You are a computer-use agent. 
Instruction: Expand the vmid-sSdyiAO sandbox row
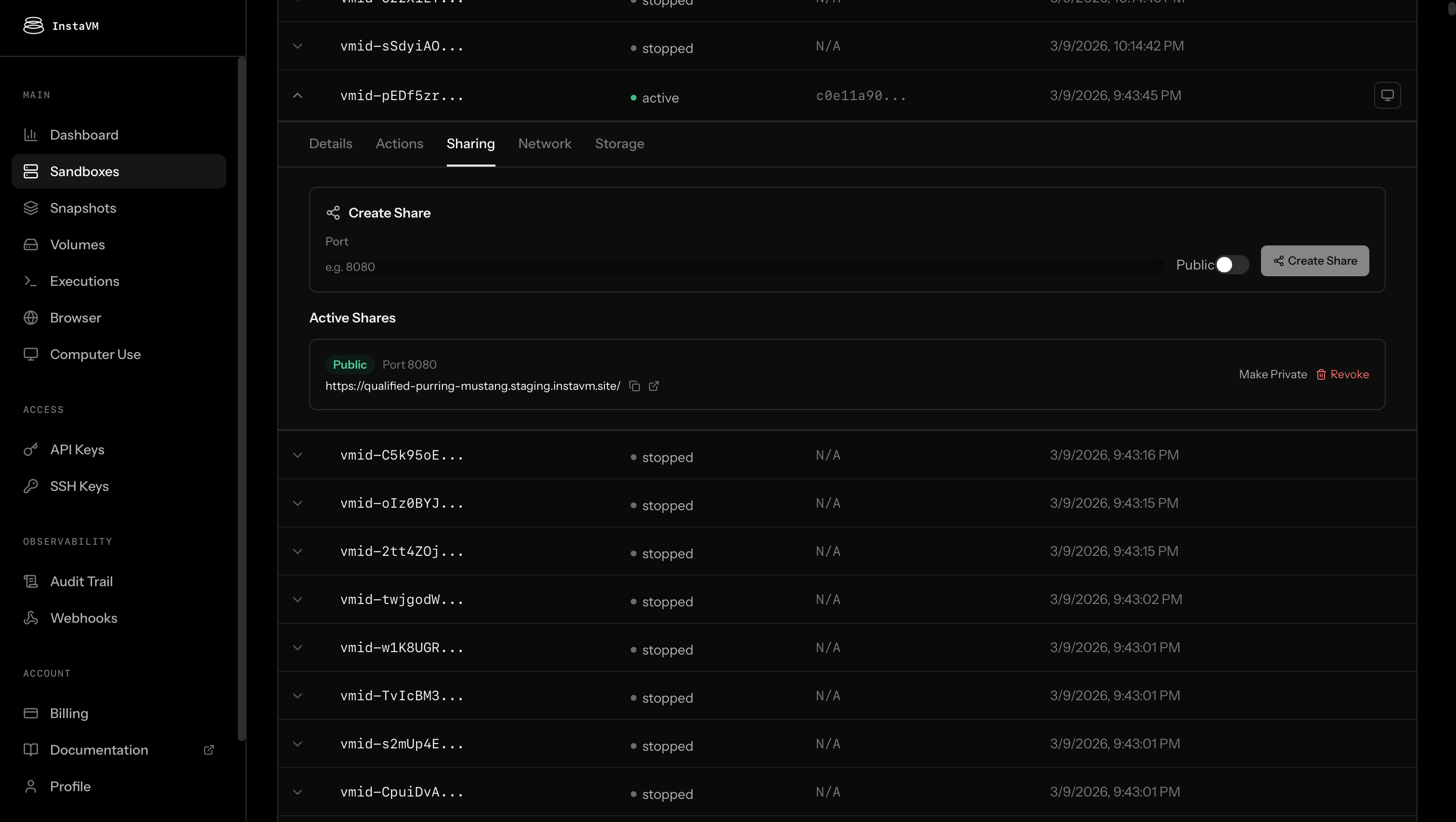coord(298,46)
